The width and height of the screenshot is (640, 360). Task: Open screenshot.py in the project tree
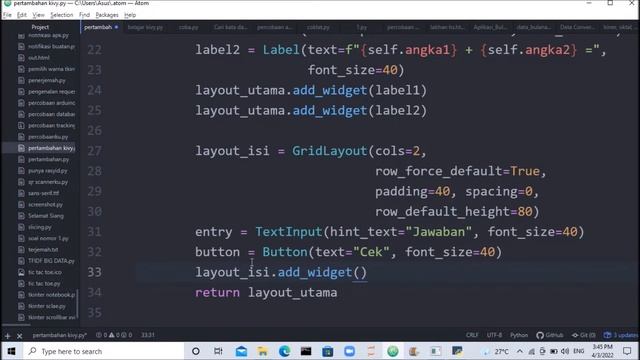coord(45,204)
